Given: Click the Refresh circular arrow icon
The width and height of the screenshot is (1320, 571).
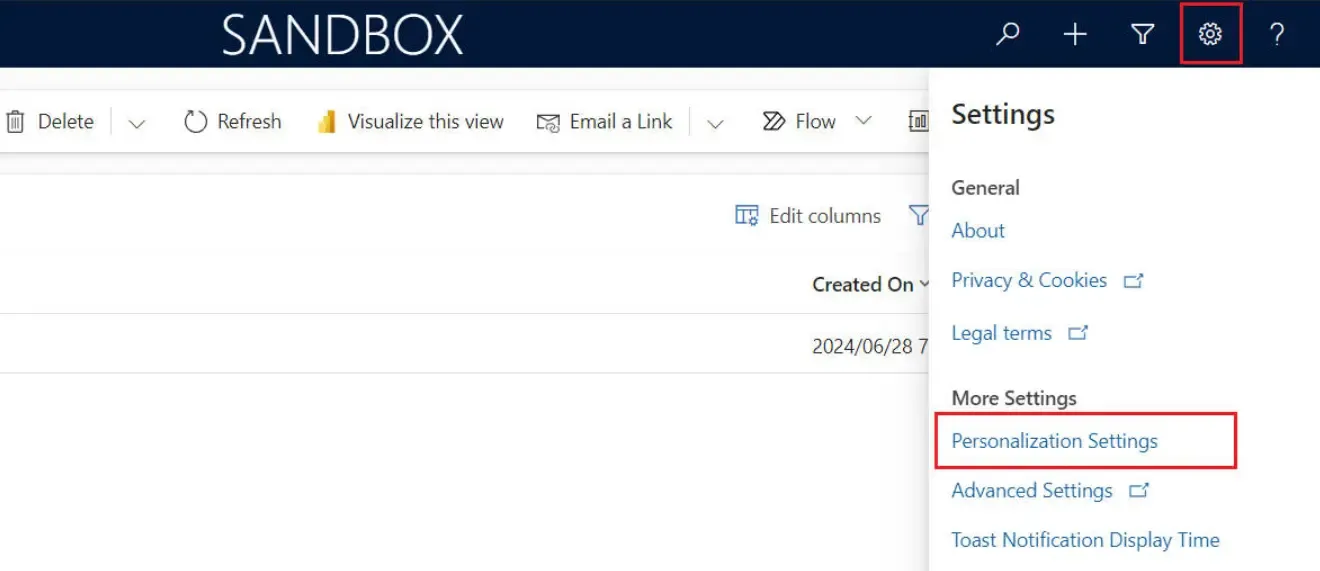Looking at the screenshot, I should [x=195, y=122].
